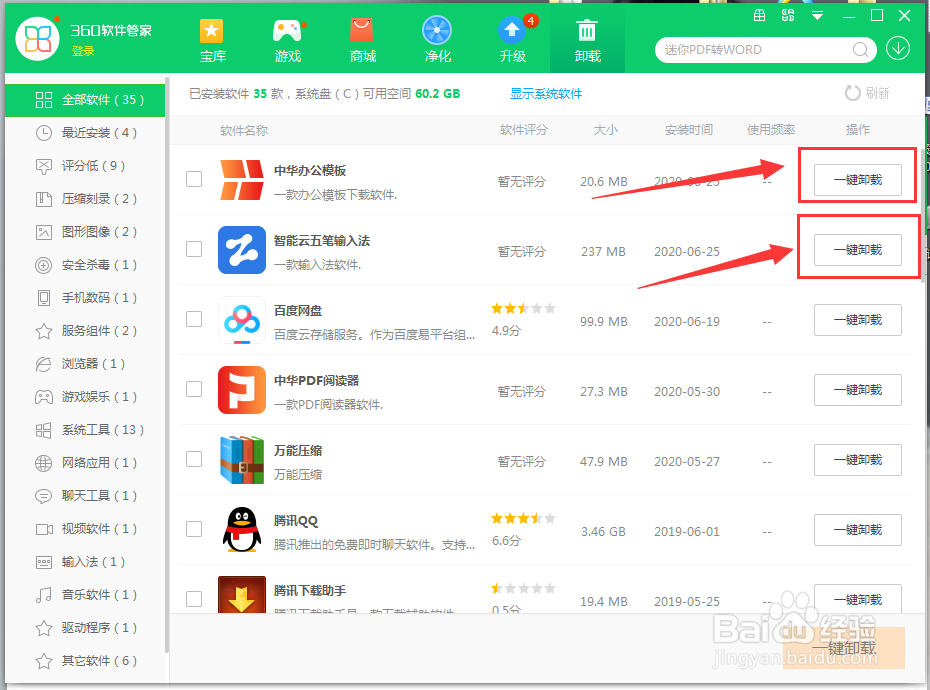The image size is (930, 690).
Task: Open the 宝库 star icon tab
Action: [212, 41]
